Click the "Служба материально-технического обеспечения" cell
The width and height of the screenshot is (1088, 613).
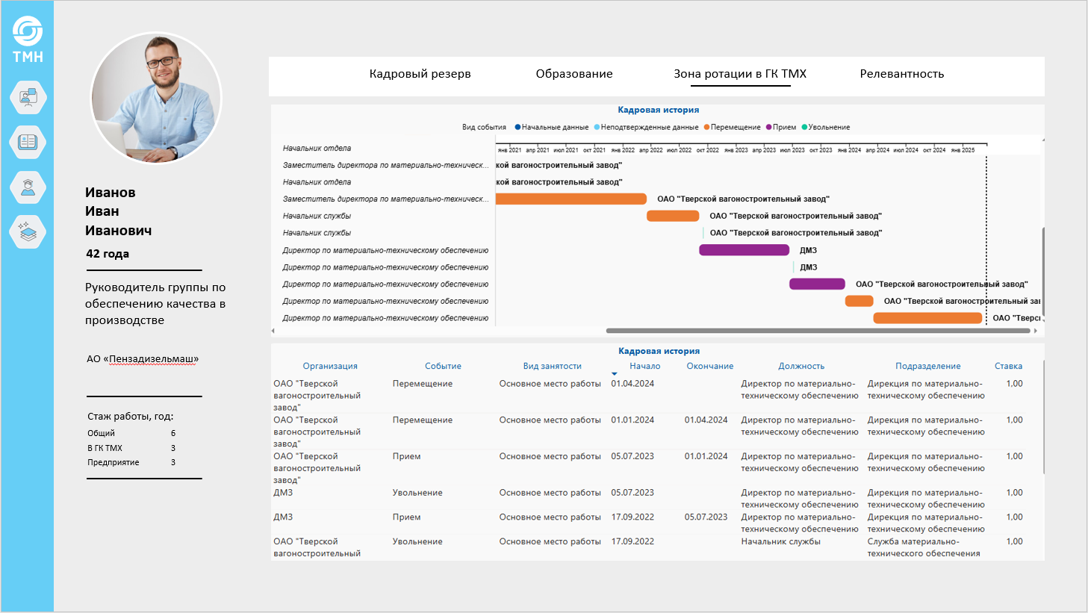[x=924, y=547]
